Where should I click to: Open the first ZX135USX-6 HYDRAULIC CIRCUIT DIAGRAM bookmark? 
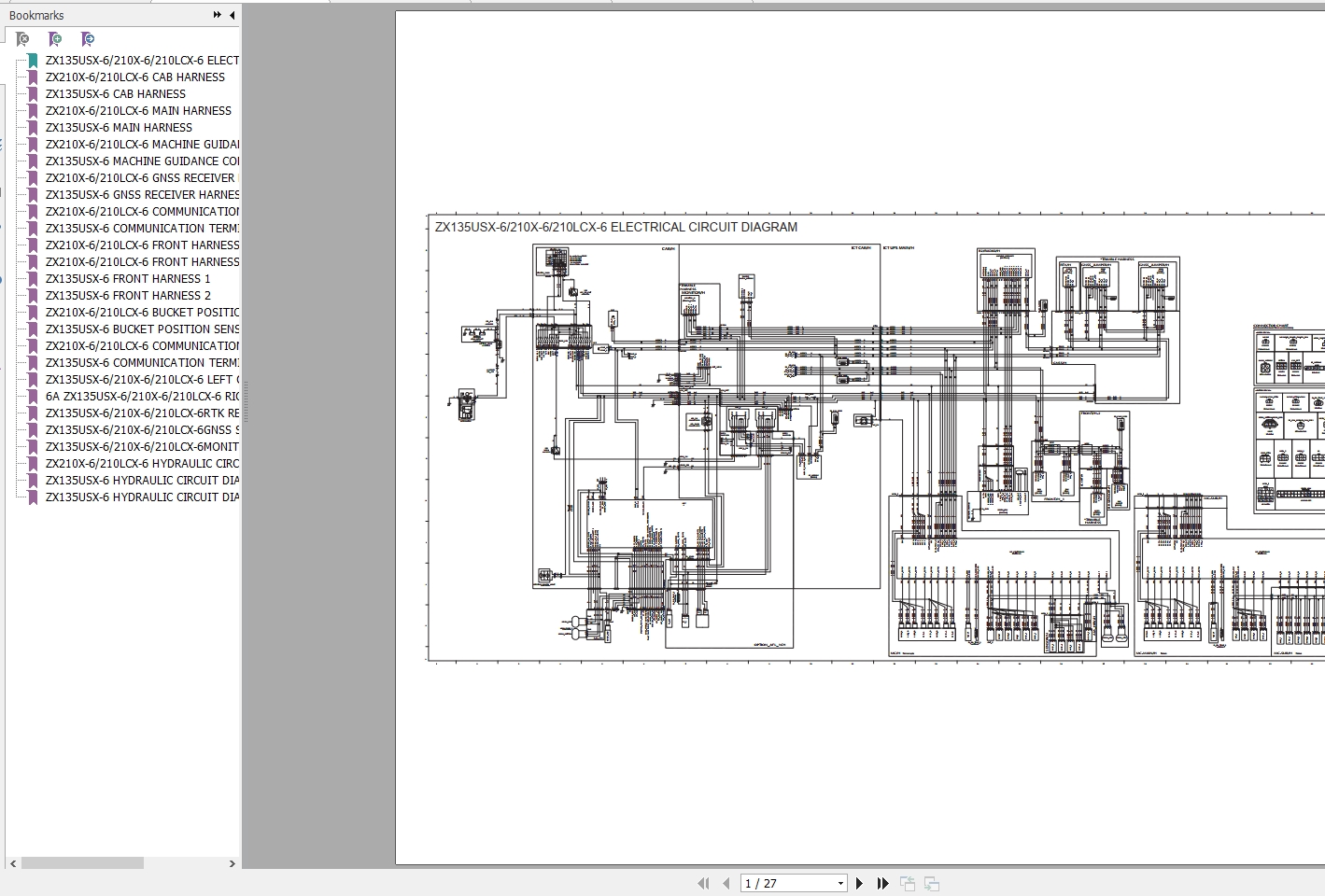[142, 481]
